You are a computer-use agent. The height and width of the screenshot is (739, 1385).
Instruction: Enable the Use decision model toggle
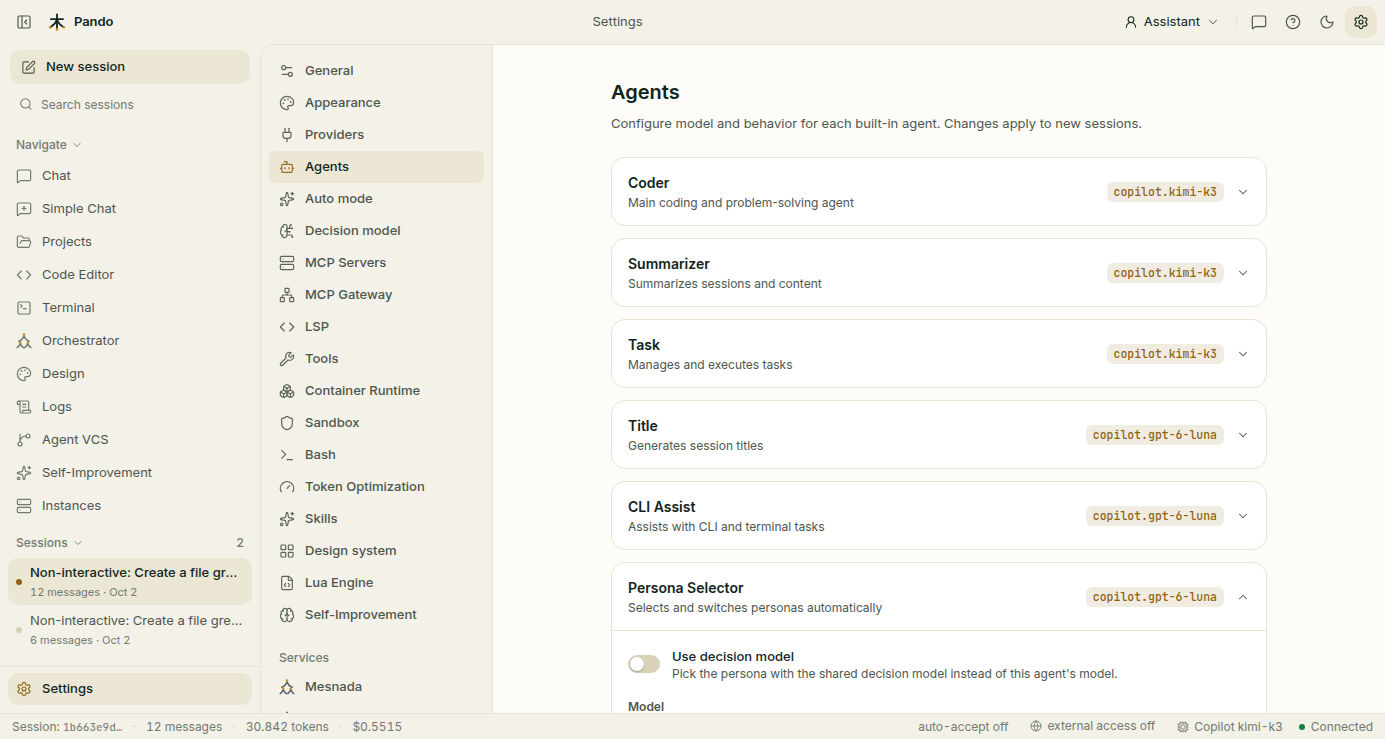[644, 664]
